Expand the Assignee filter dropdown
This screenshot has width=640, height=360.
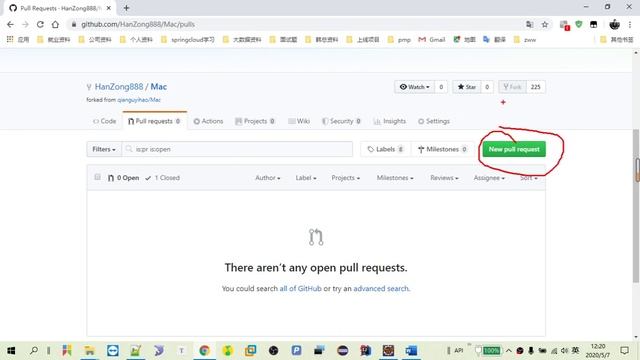489,178
